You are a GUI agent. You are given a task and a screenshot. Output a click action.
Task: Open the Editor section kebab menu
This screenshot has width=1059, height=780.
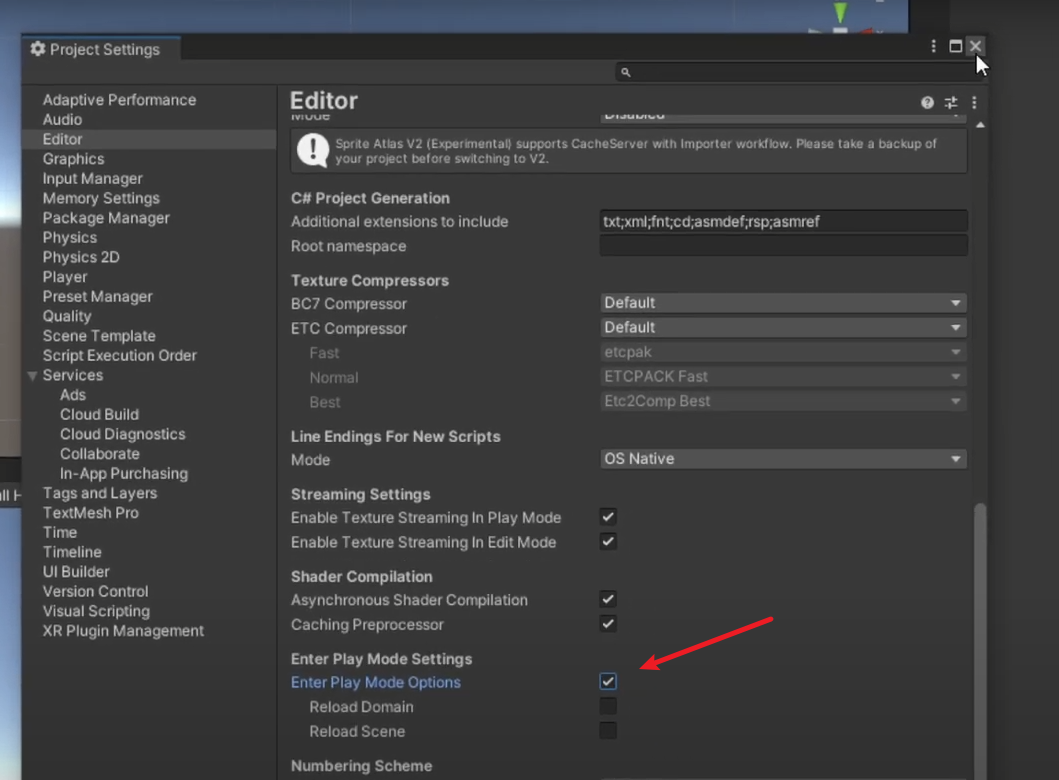(974, 103)
